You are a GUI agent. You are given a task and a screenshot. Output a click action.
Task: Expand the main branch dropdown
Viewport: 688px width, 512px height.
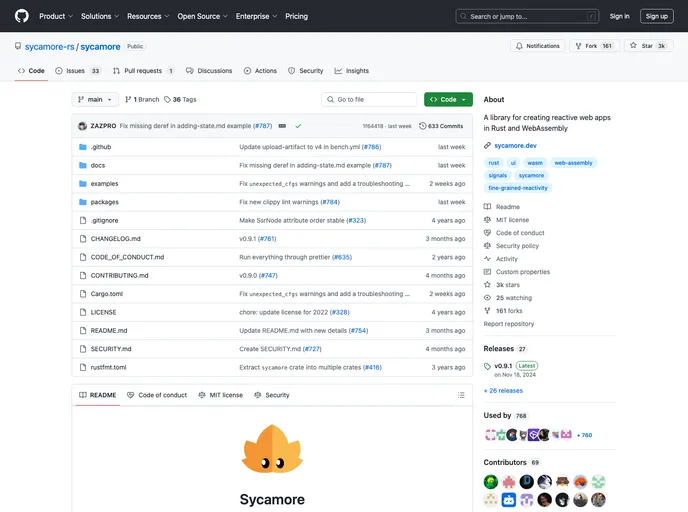coord(95,100)
